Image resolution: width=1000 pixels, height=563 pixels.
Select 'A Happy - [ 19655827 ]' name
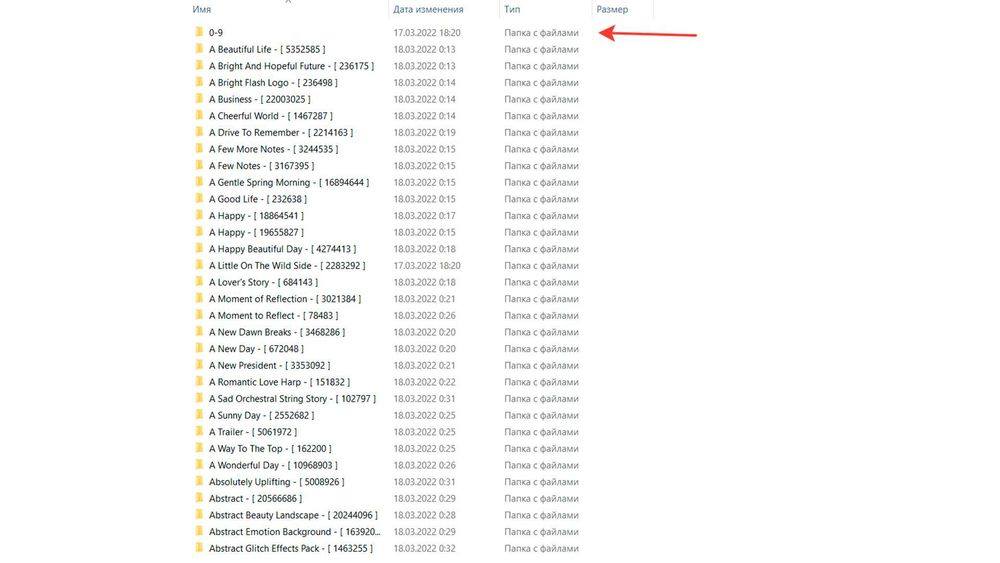(256, 232)
